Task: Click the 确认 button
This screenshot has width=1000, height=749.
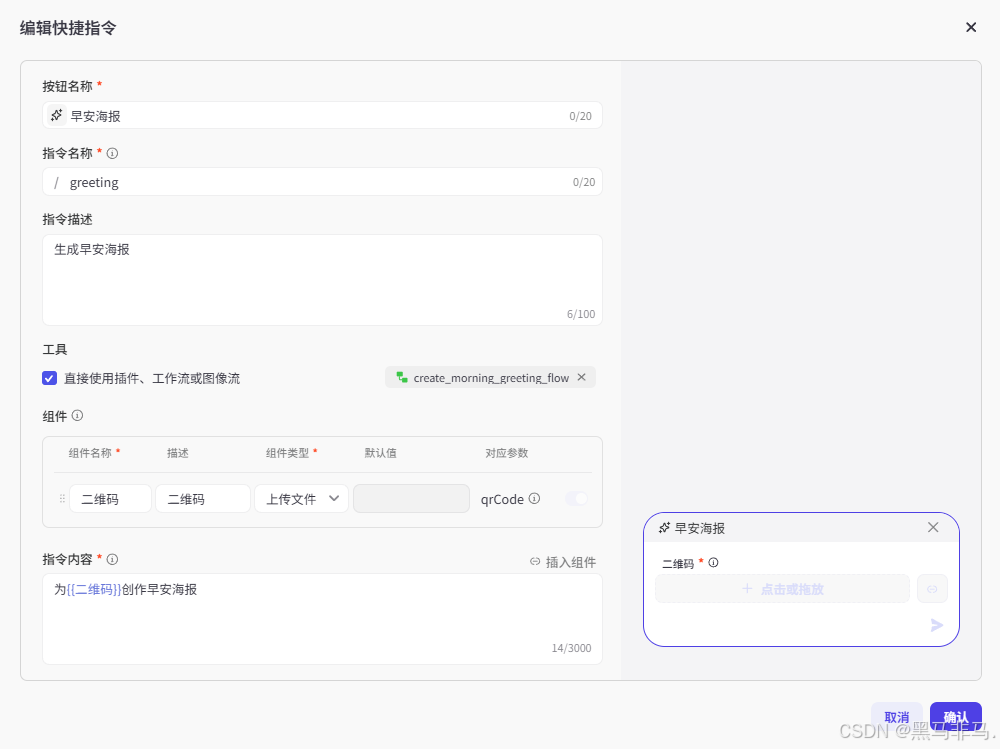Action: tap(955, 716)
